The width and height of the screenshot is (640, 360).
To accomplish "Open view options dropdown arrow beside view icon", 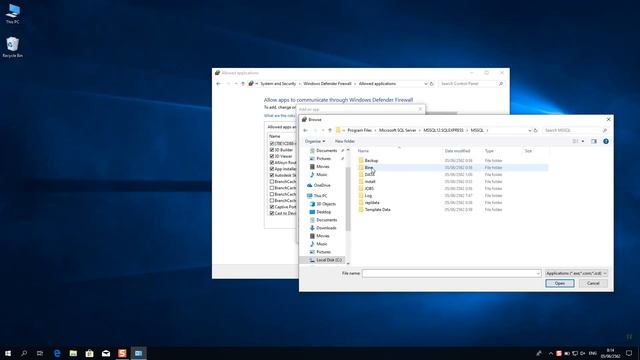I will pos(582,141).
